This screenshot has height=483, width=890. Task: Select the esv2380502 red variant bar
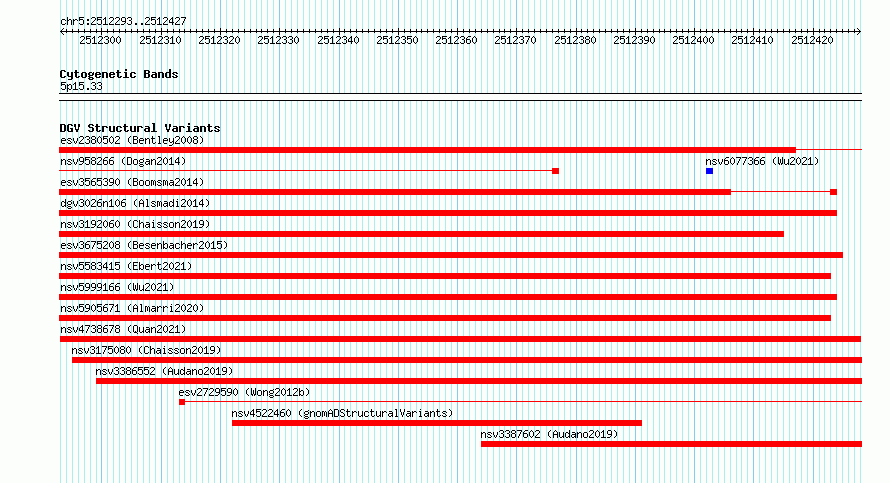(x=427, y=150)
